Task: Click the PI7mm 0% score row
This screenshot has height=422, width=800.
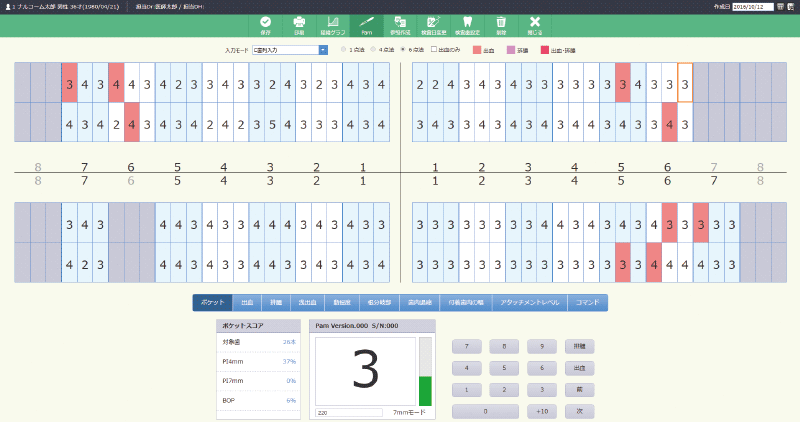Action: coord(259,381)
